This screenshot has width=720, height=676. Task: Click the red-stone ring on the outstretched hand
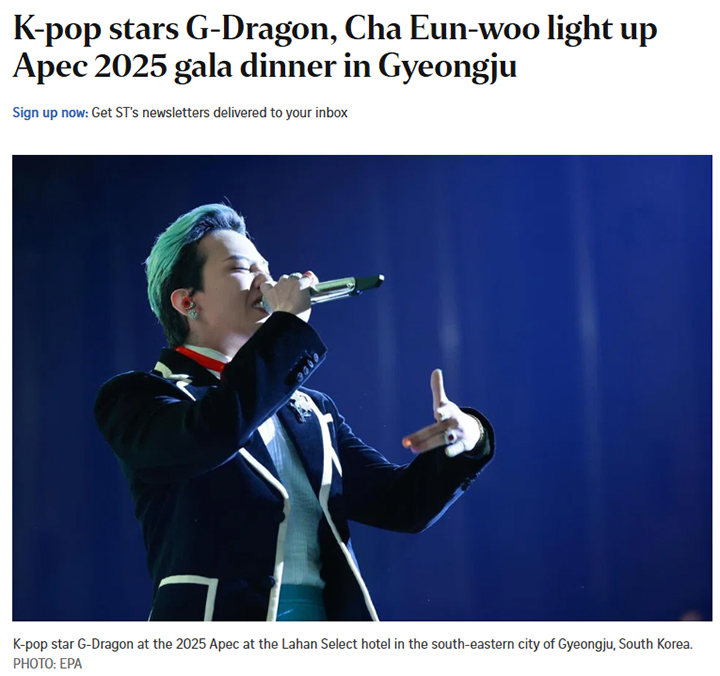[452, 436]
